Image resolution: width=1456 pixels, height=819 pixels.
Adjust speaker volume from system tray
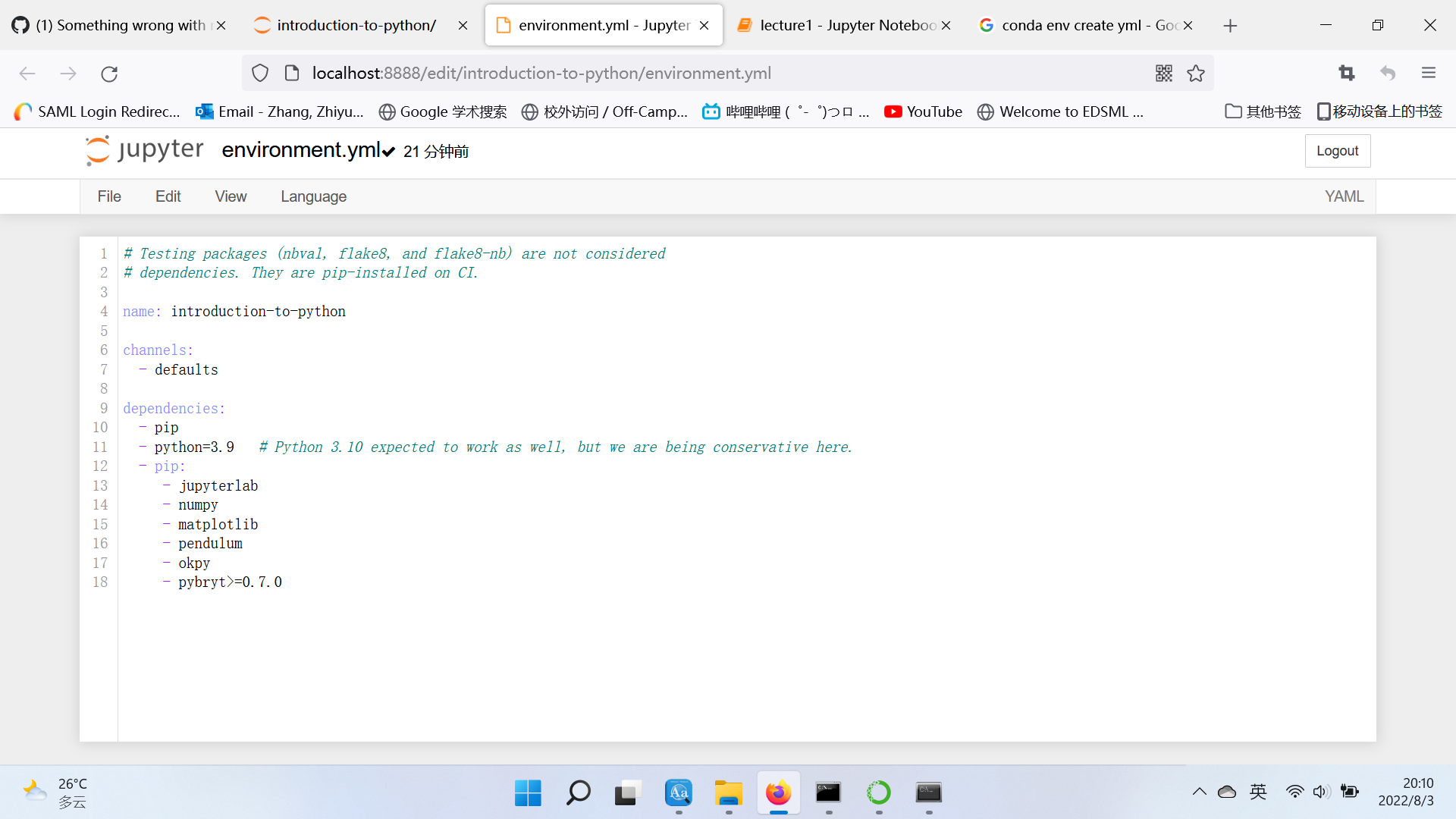click(1322, 791)
